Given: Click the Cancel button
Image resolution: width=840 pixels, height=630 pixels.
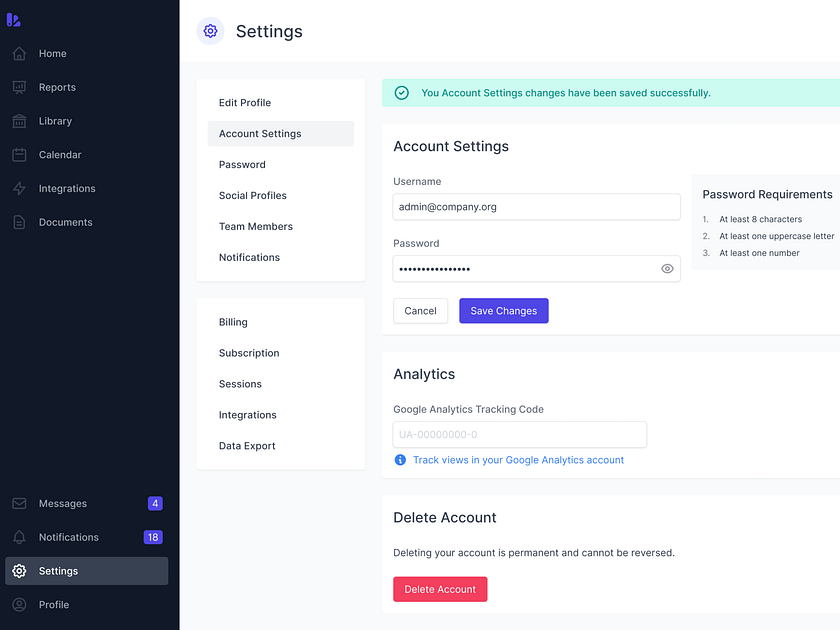Looking at the screenshot, I should pyautogui.click(x=421, y=311).
